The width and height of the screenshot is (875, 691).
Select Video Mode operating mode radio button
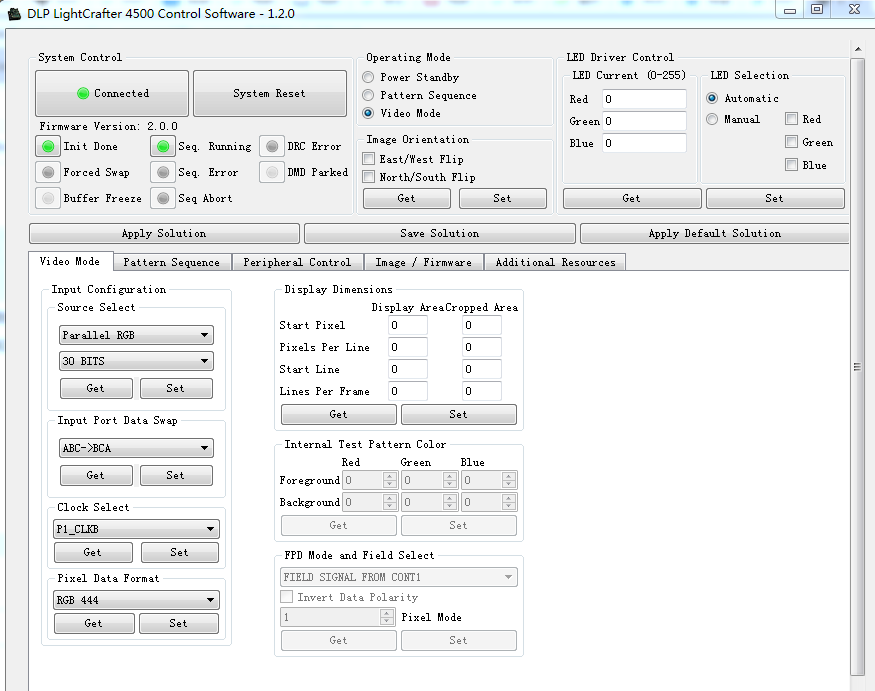tap(368, 113)
